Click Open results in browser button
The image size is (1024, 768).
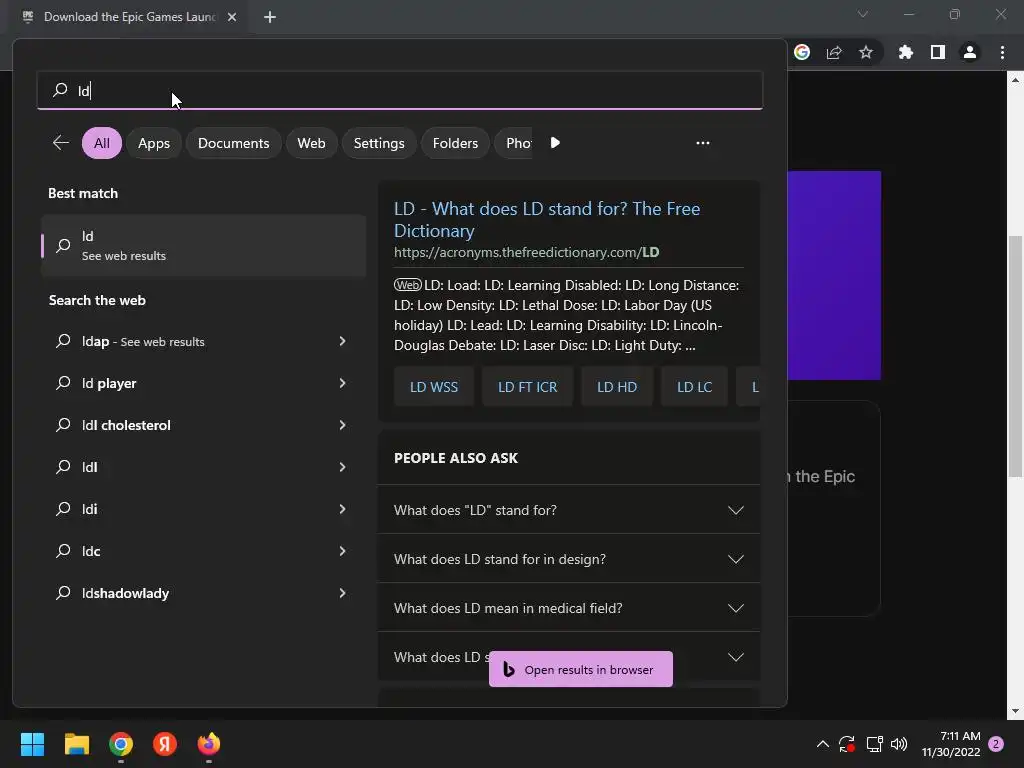[x=581, y=669]
